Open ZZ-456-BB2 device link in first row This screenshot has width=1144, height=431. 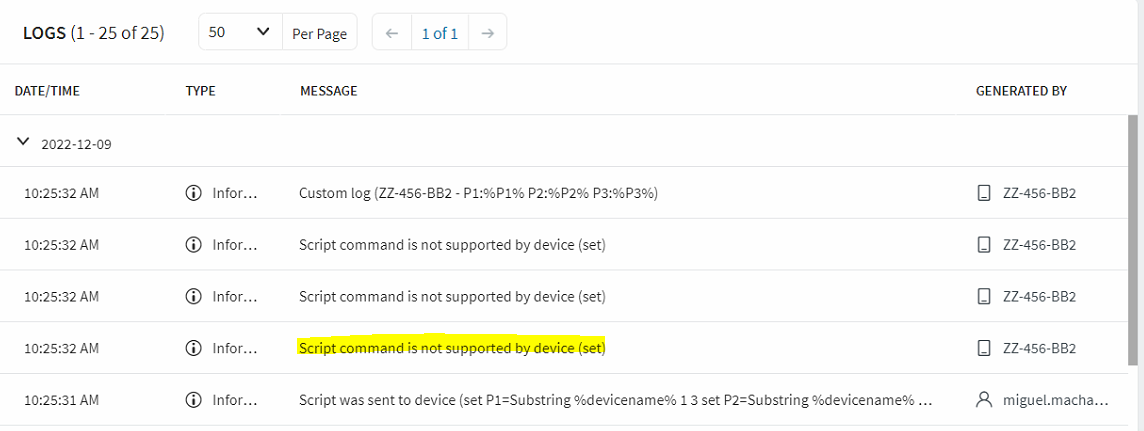[x=1039, y=193]
